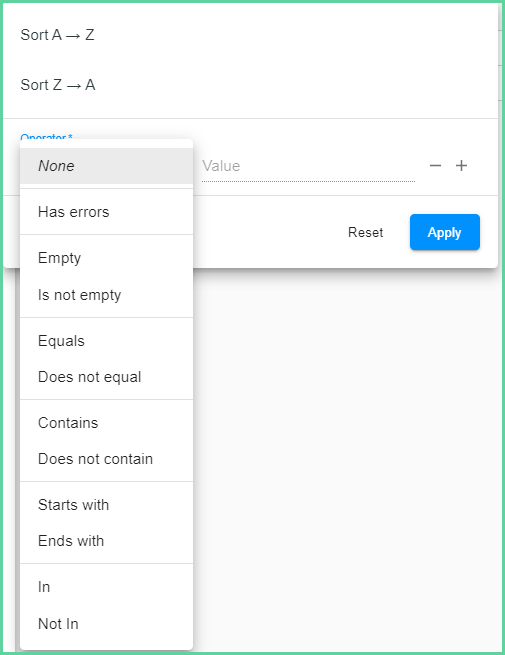This screenshot has height=655, width=505.
Task: Click the Operator field label
Action: coord(46,136)
